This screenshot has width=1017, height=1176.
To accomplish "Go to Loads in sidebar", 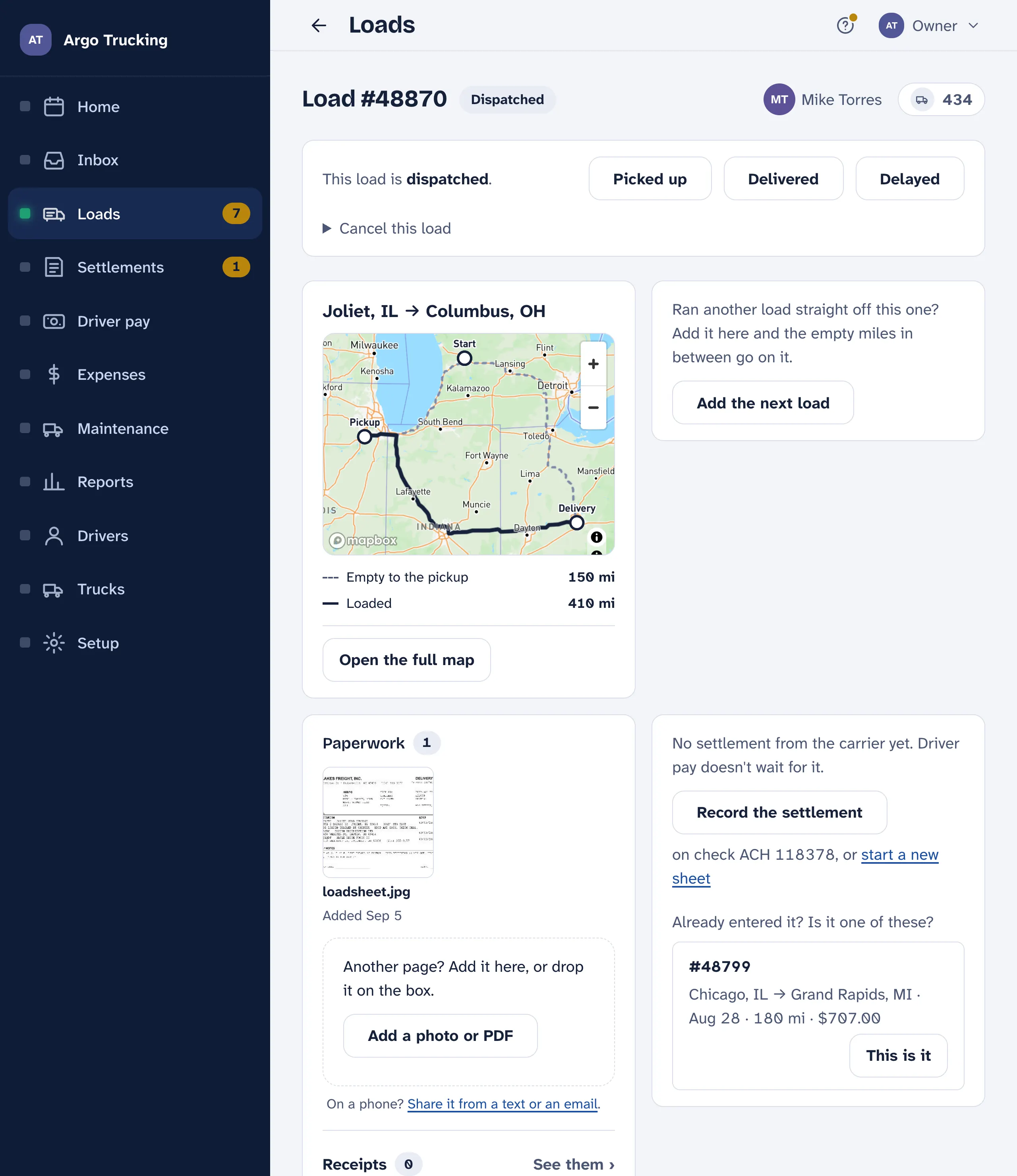I will click(x=135, y=213).
